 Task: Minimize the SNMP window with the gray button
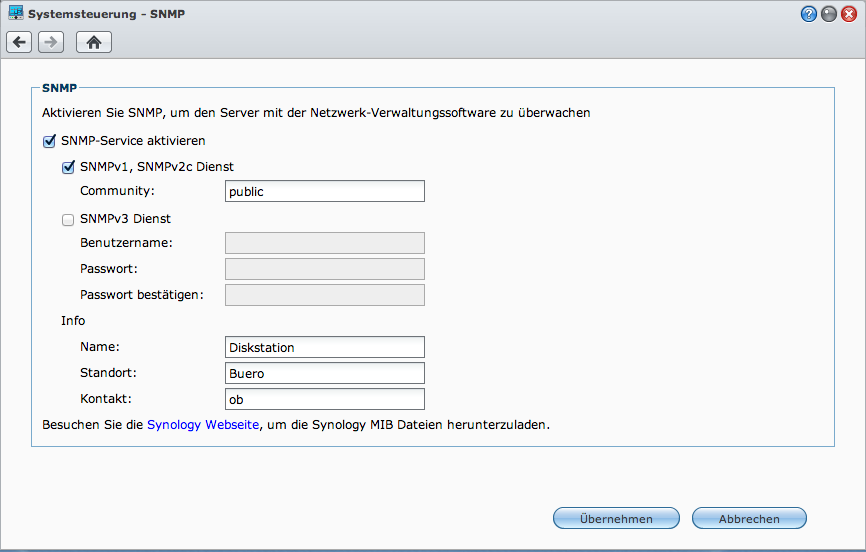[829, 14]
